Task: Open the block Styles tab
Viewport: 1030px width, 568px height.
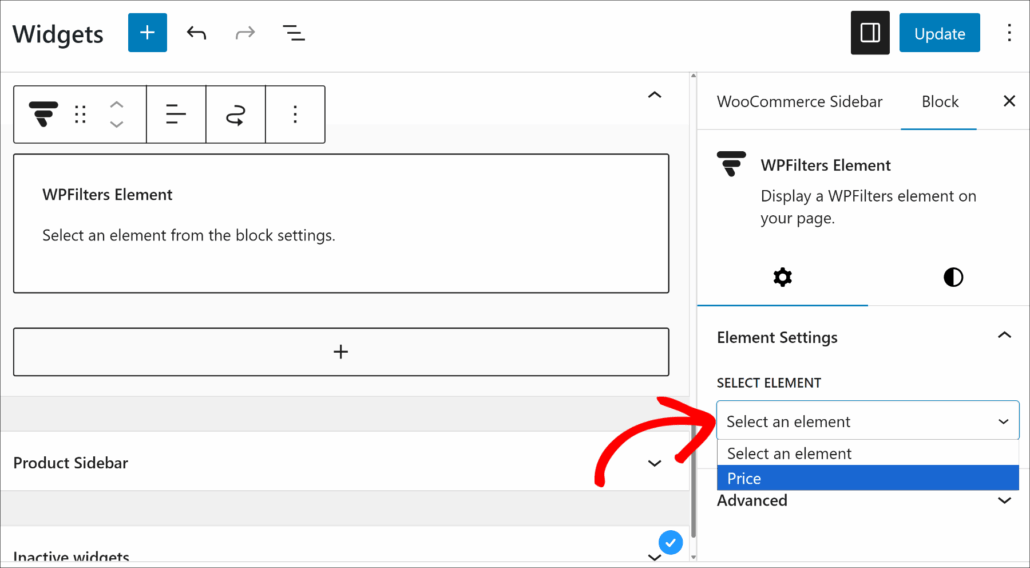Action: 952,277
